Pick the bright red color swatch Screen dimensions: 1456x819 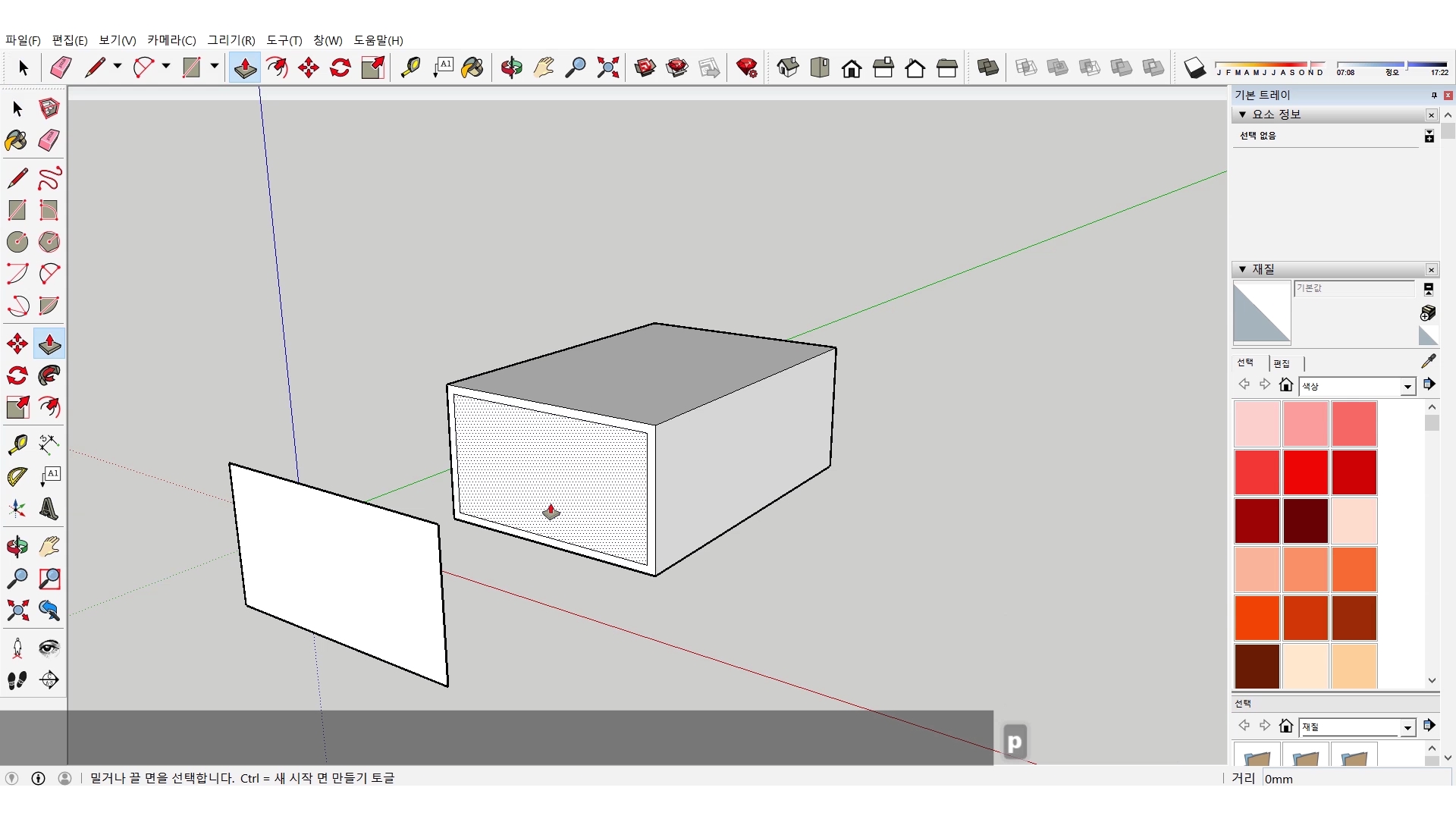tap(1305, 472)
